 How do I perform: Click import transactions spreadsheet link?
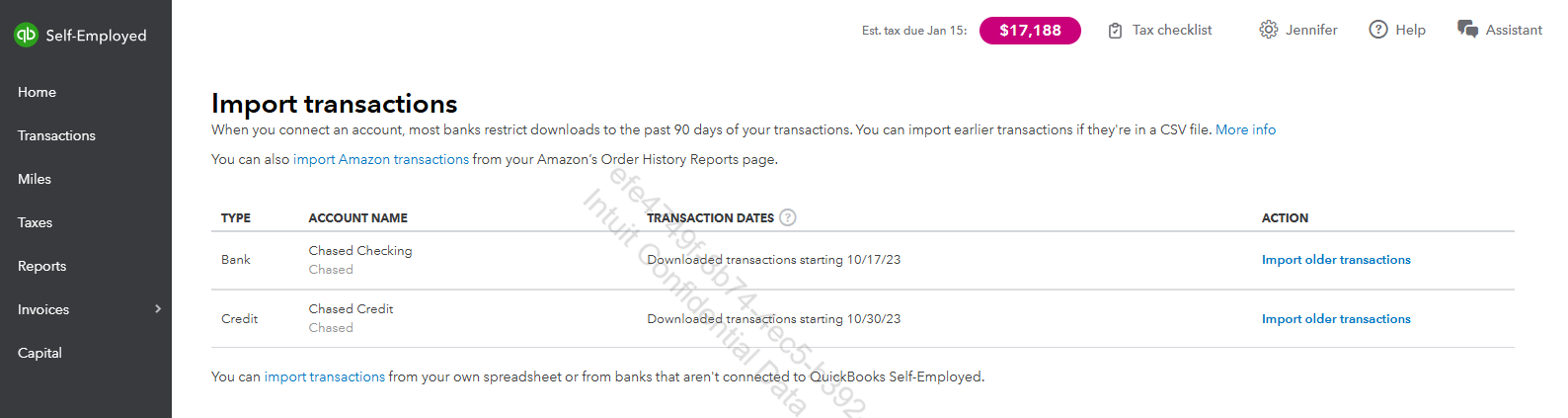point(325,376)
